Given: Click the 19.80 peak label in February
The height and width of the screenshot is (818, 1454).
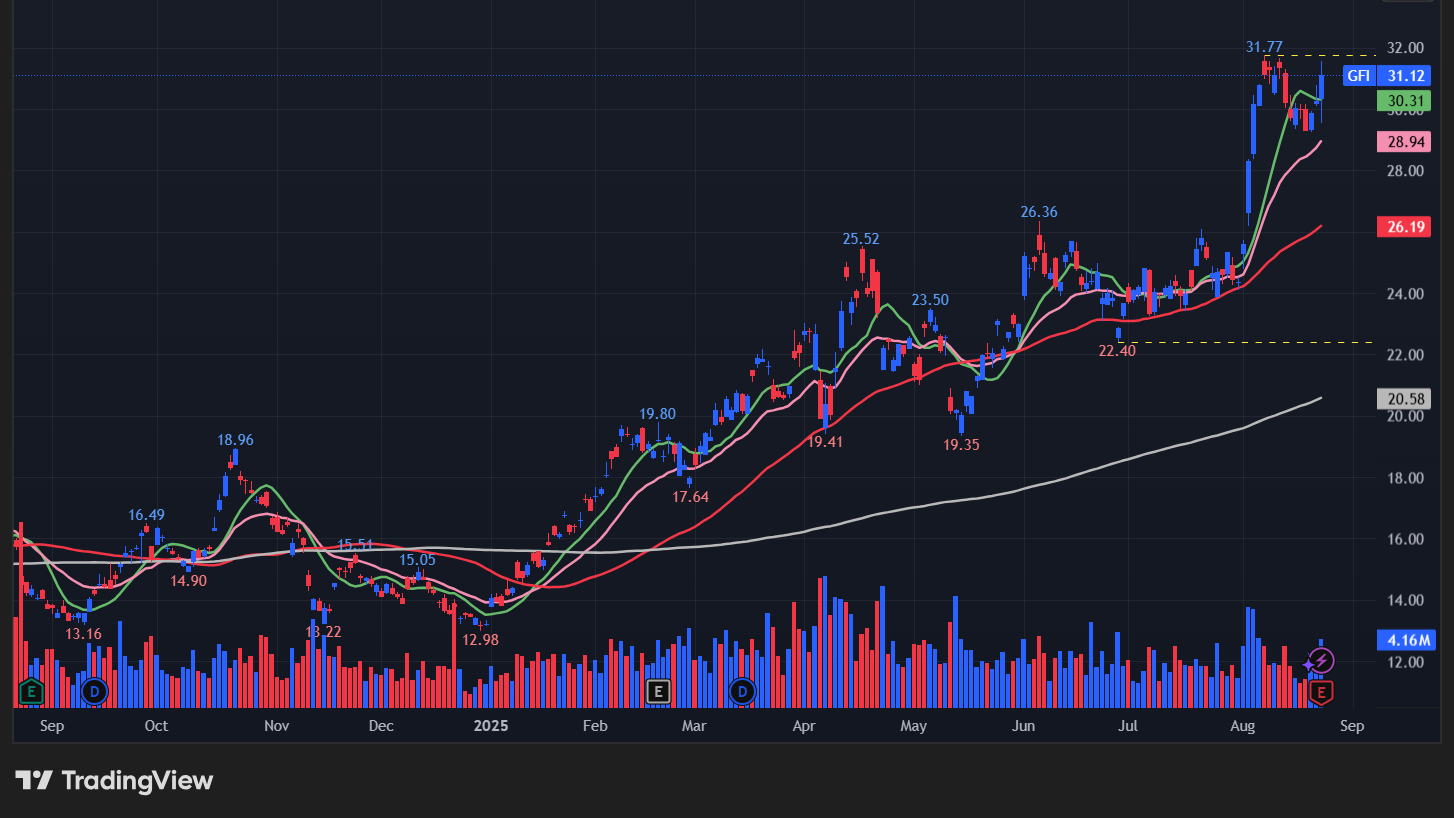Looking at the screenshot, I should click(658, 414).
